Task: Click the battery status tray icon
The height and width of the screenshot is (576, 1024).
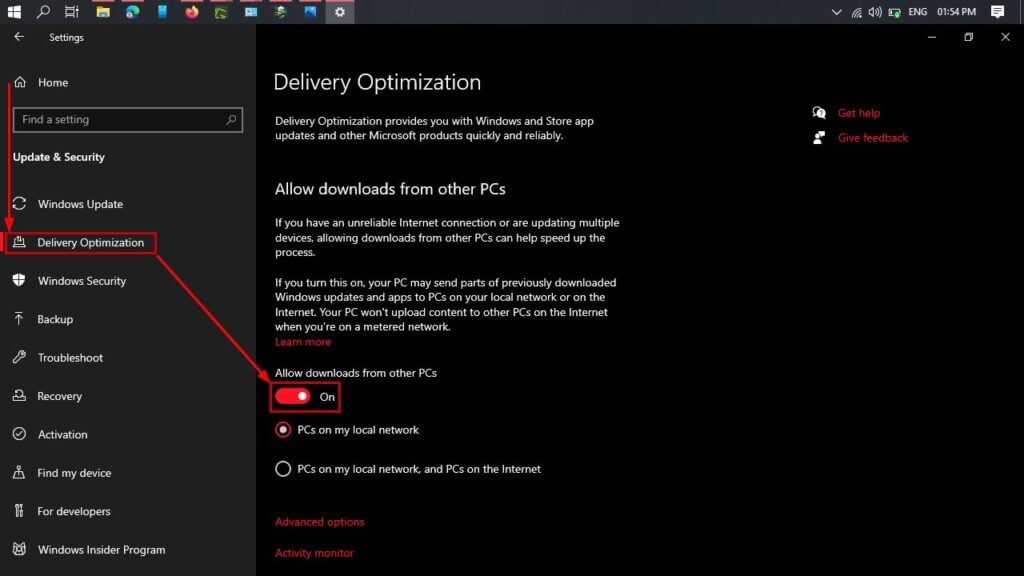Action: pyautogui.click(x=895, y=12)
